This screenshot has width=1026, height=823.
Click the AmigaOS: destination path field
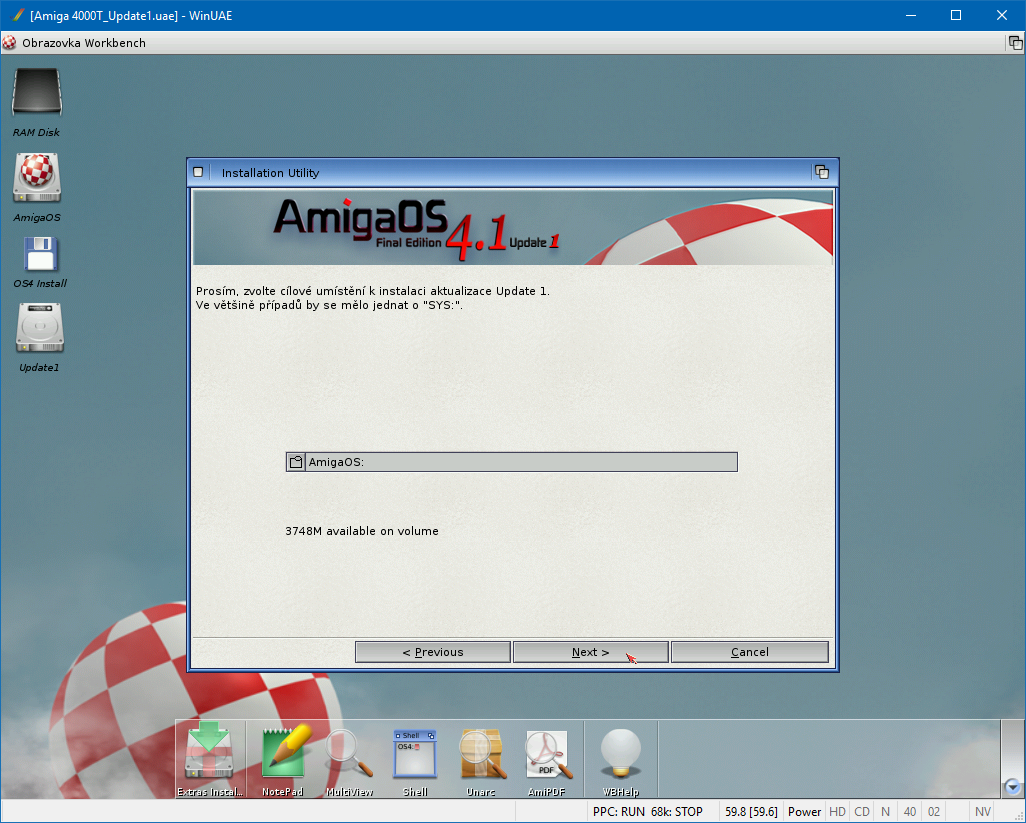point(521,462)
